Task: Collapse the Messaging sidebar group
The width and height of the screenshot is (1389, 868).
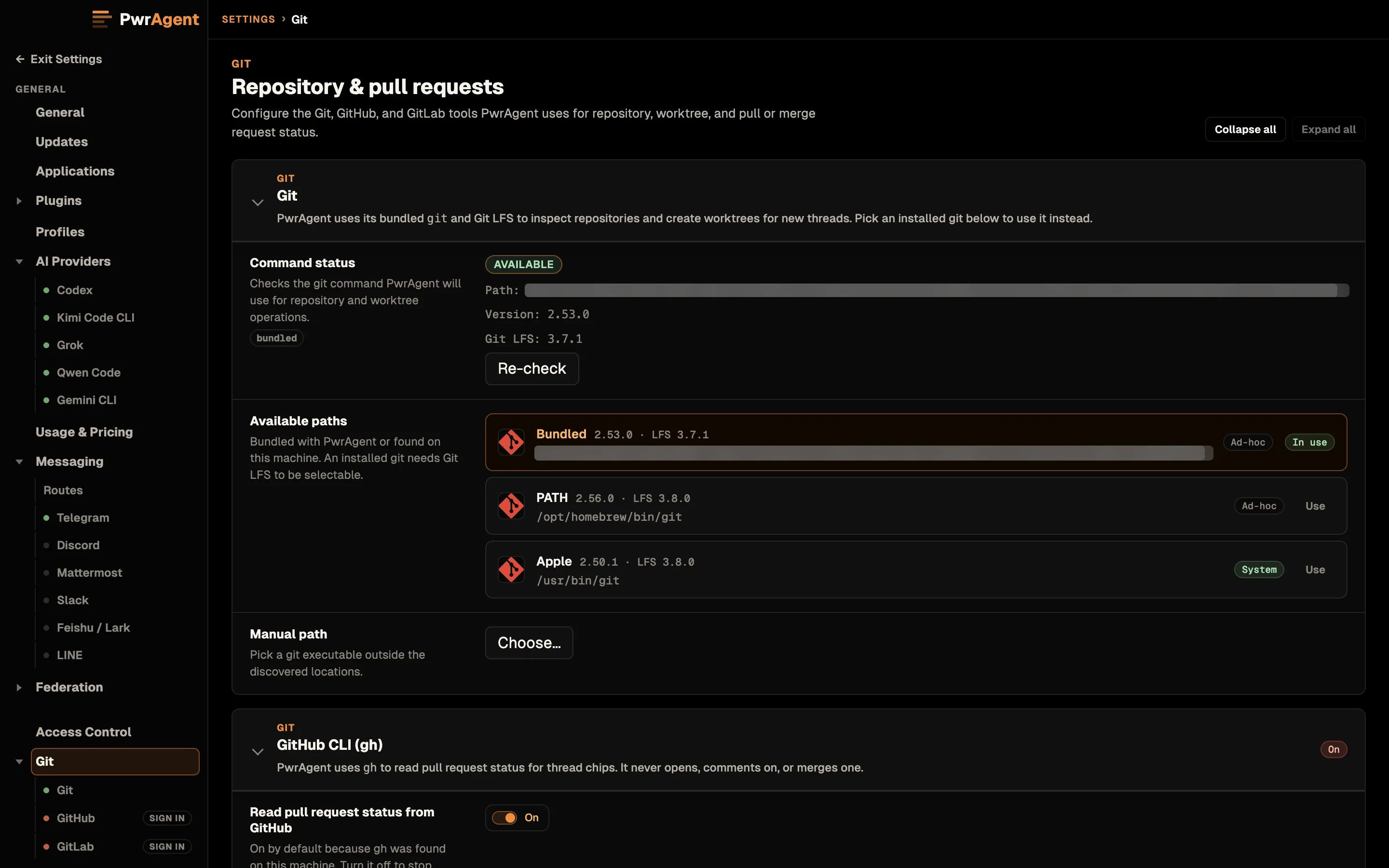Action: [19, 461]
